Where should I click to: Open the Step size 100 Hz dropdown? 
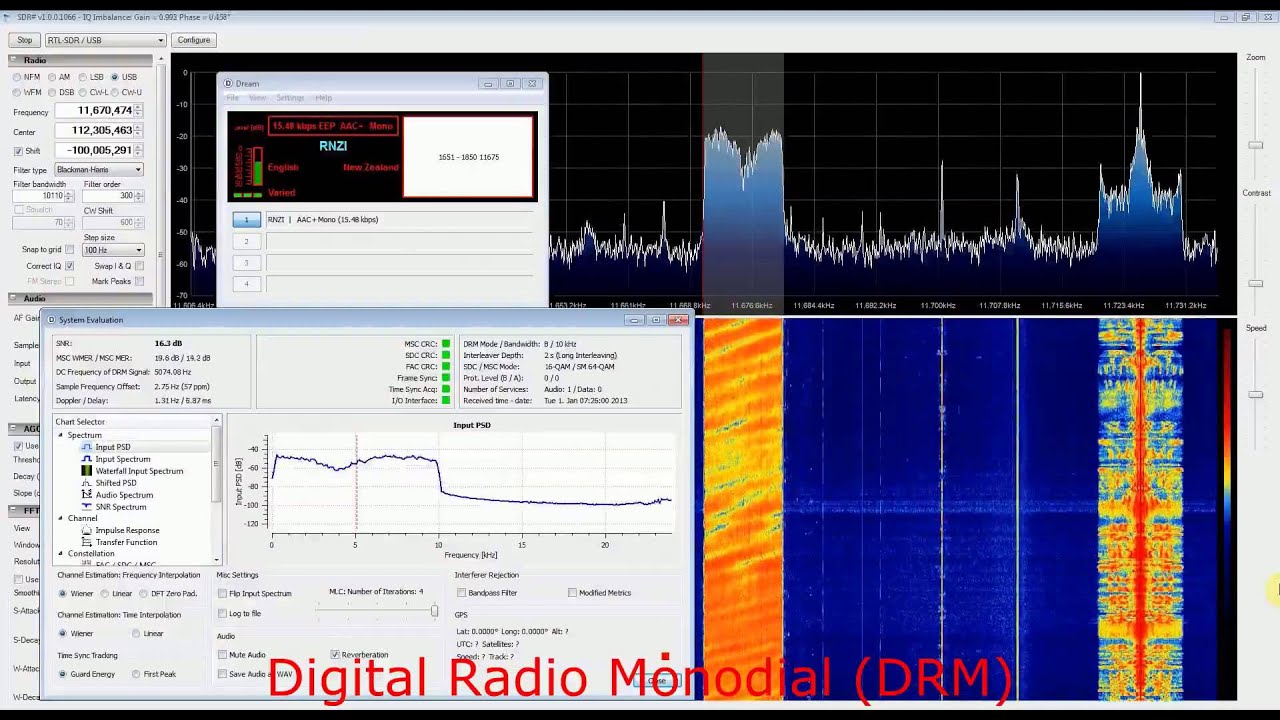[x=113, y=250]
